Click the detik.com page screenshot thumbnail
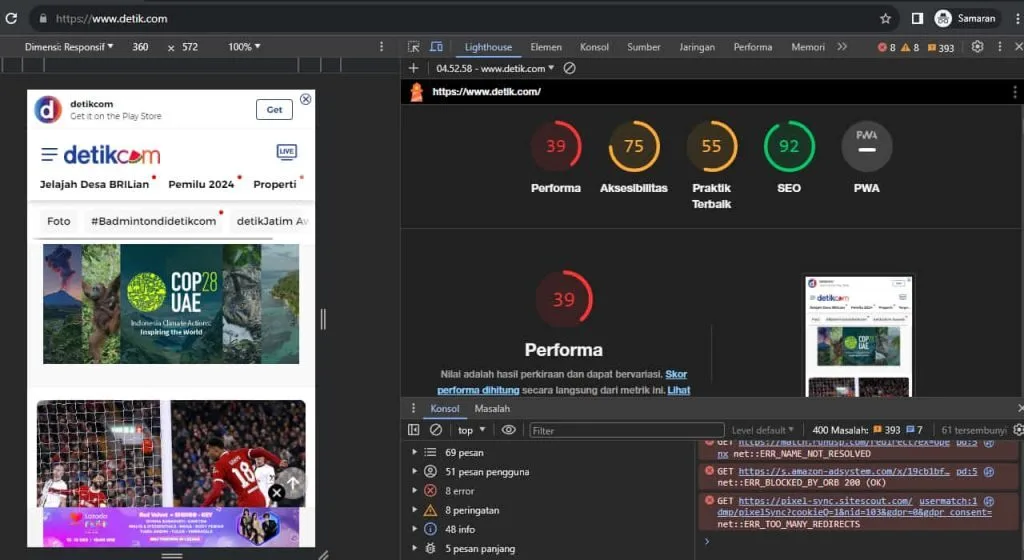The height and width of the screenshot is (560, 1024). click(x=858, y=335)
